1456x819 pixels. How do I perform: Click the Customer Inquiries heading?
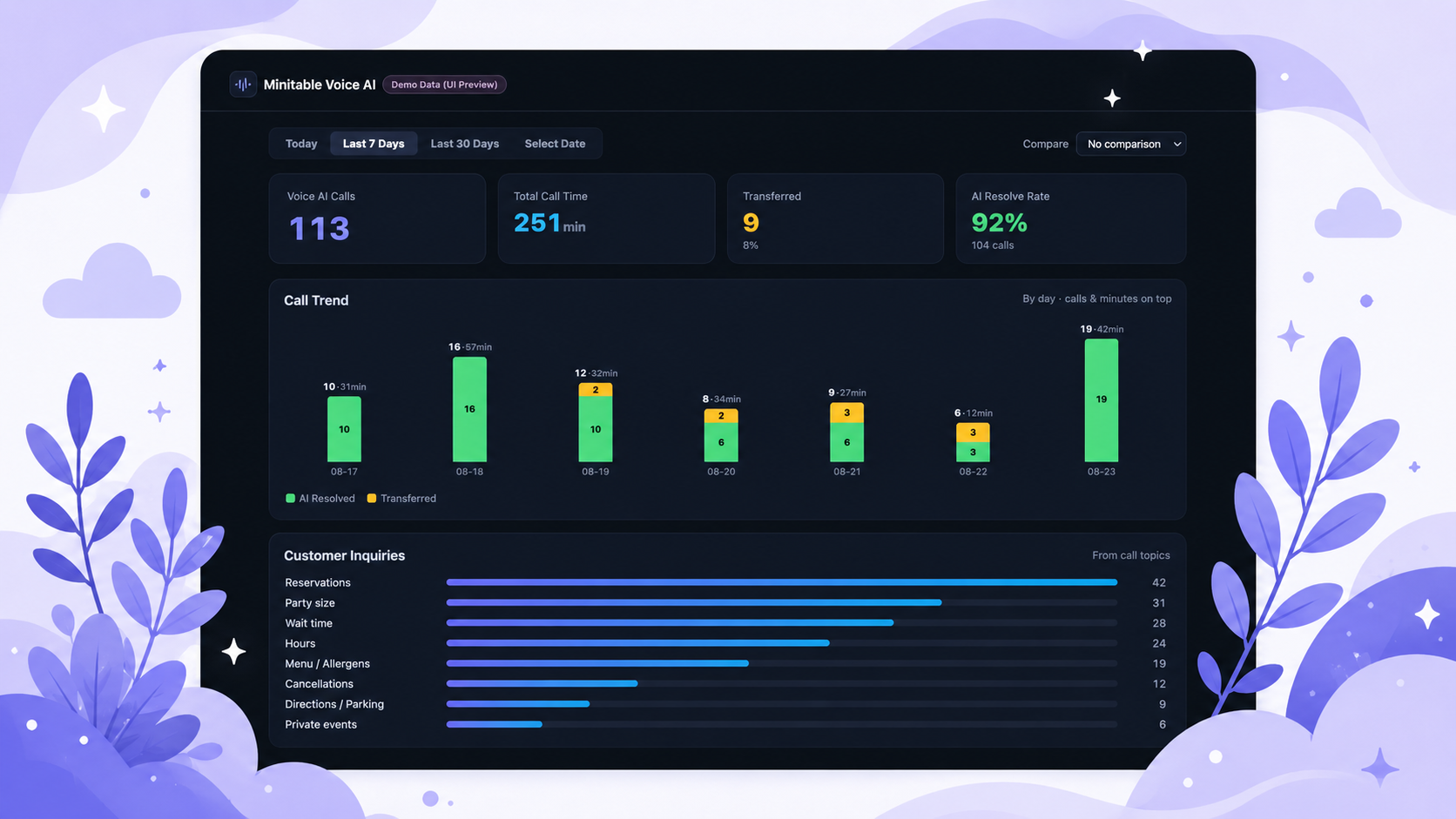click(x=344, y=555)
